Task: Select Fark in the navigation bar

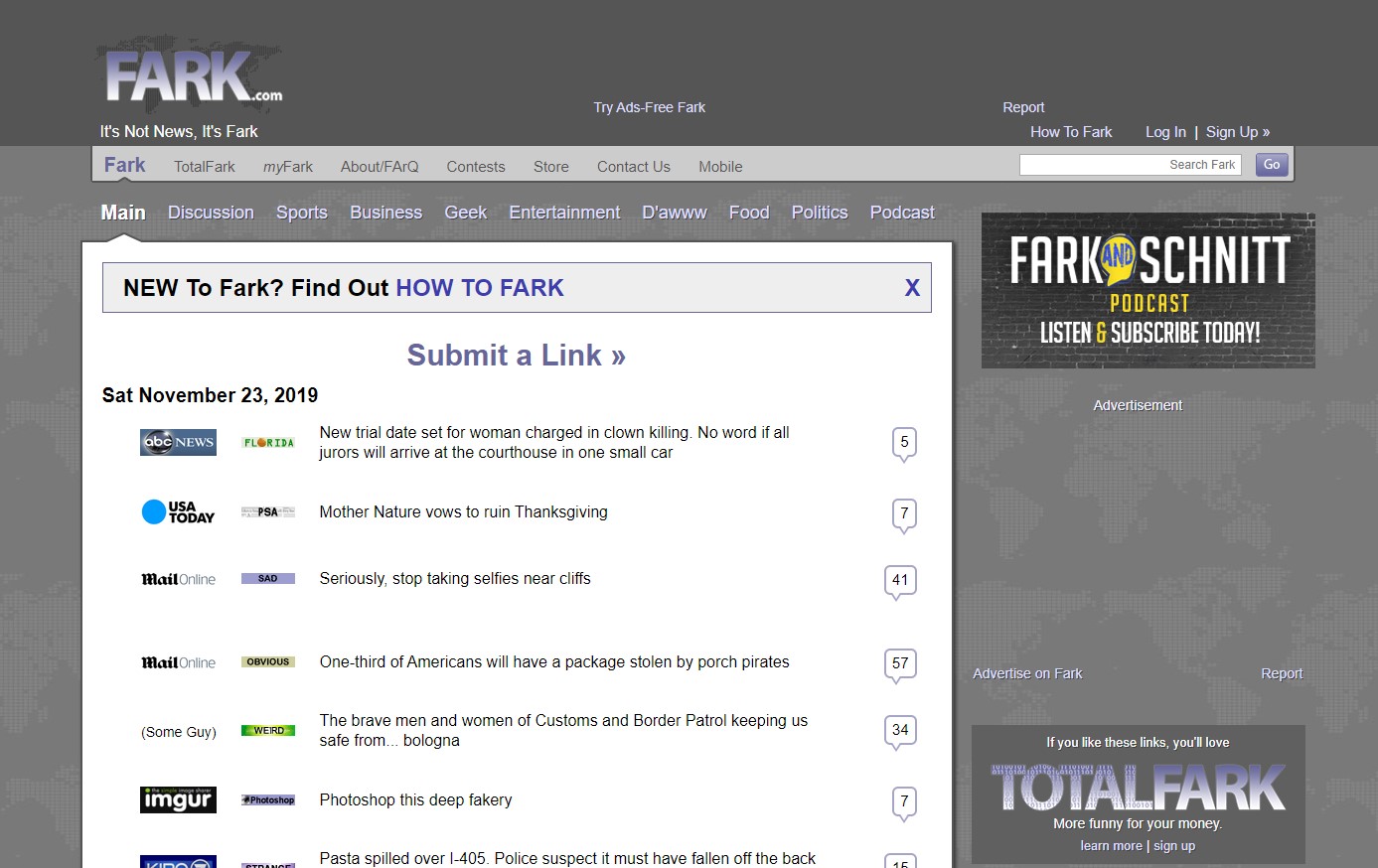Action: [x=125, y=165]
